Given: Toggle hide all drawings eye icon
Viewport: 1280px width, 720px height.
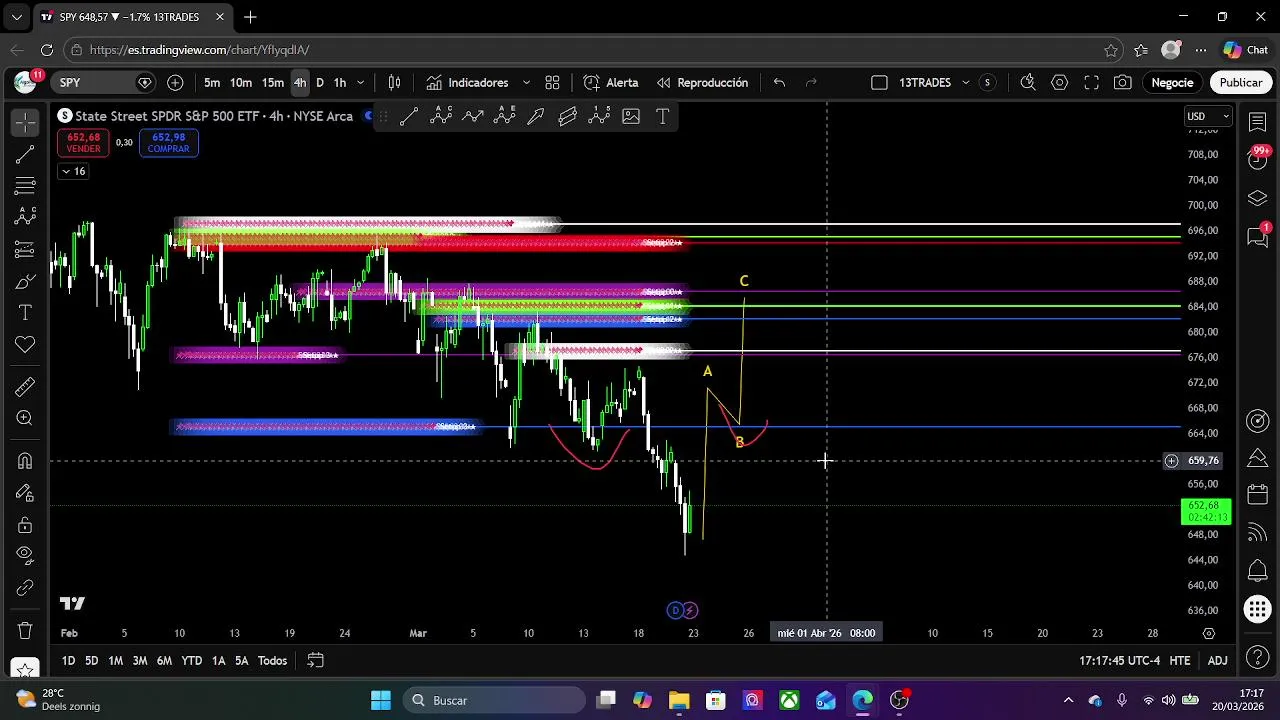Looking at the screenshot, I should pos(25,556).
